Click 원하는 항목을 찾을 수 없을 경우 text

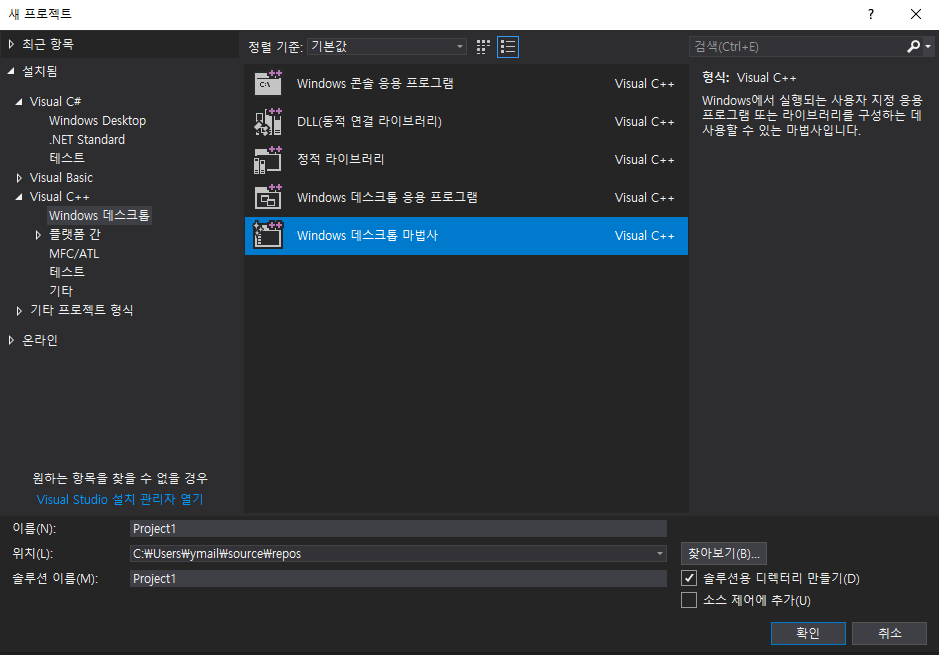[x=120, y=478]
